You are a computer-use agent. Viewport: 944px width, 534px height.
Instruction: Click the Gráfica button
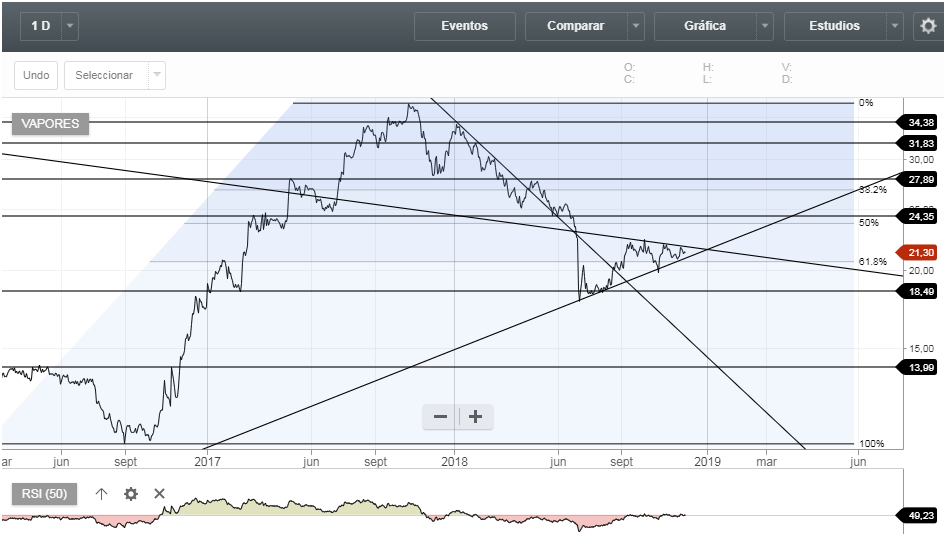705,26
